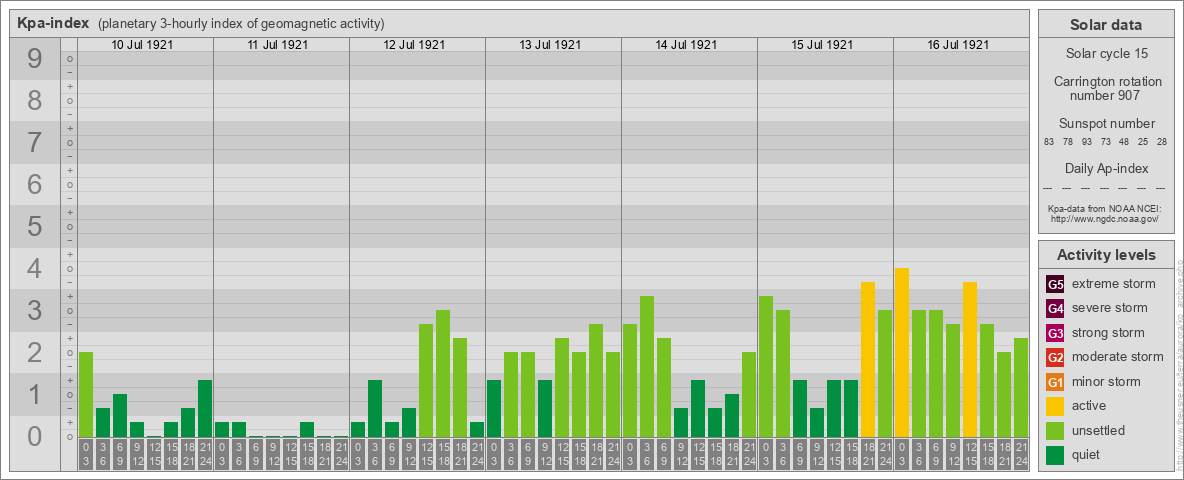Select the 12 Jul 1921 date header

pos(415,45)
